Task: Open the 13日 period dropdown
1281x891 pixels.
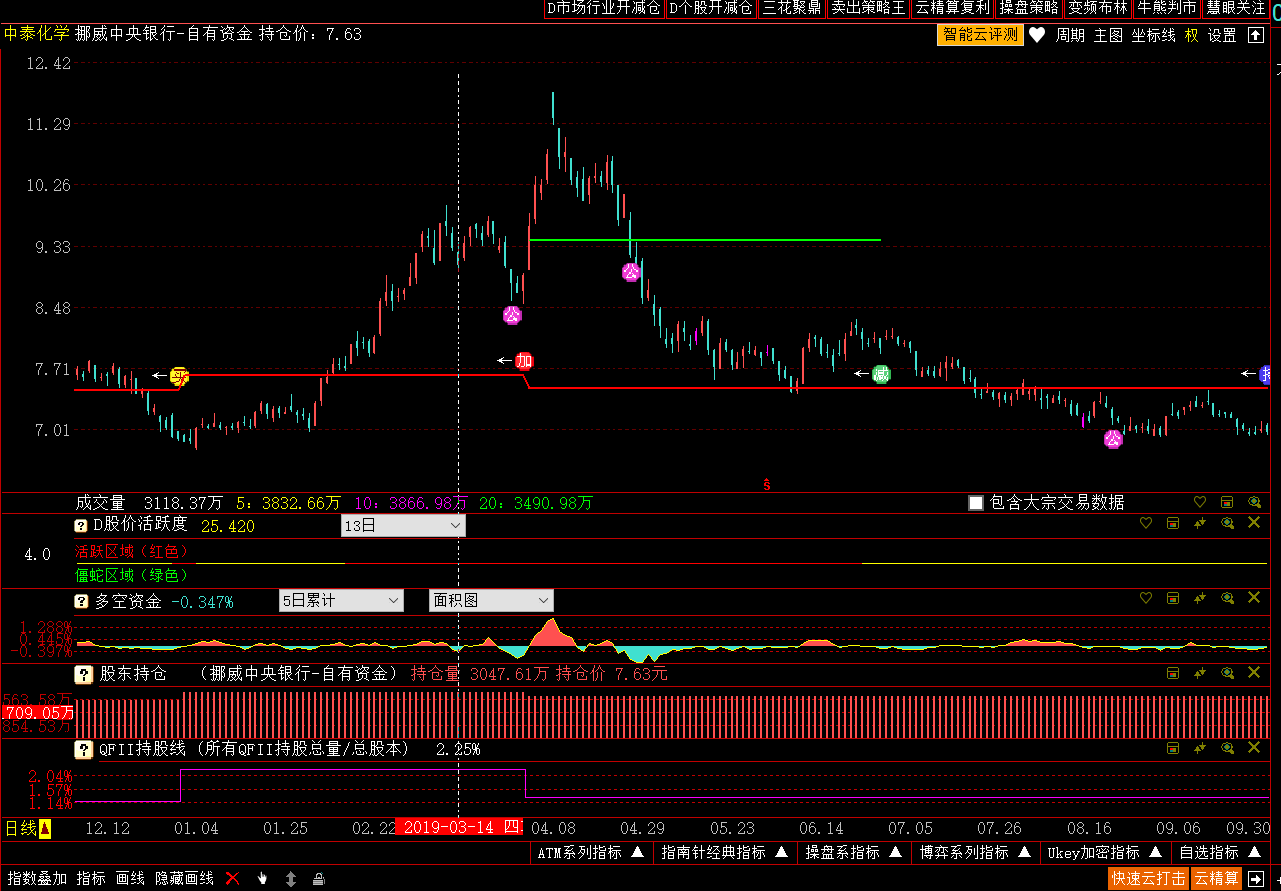Action: [x=403, y=525]
